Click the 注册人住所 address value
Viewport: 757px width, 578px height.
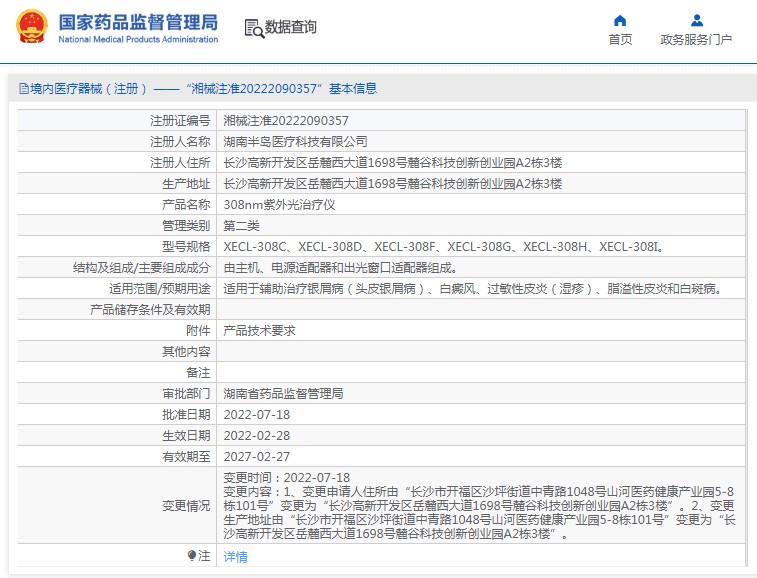point(393,163)
